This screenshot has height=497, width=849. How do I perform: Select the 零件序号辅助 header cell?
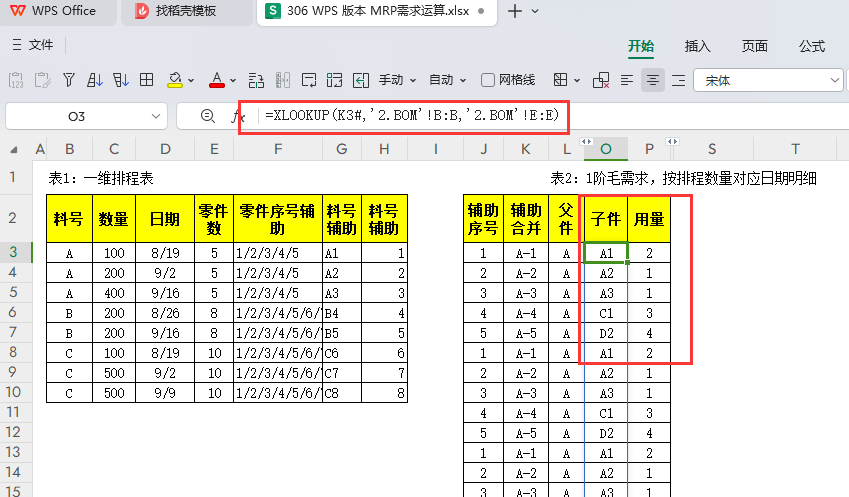pos(278,219)
